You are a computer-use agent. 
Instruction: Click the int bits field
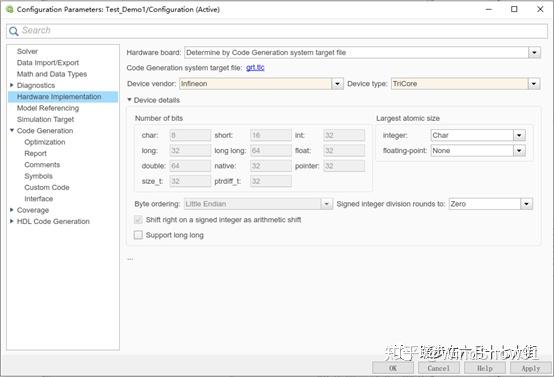tap(344, 135)
